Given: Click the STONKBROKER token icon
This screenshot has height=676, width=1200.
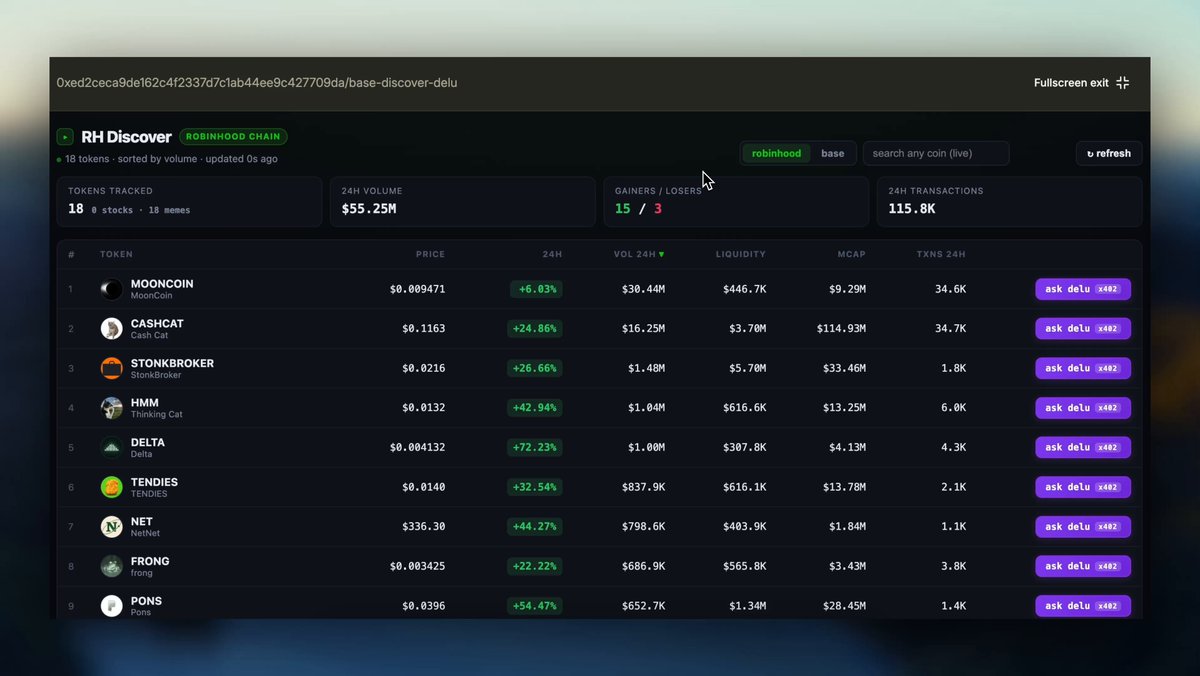Looking at the screenshot, I should click(112, 368).
